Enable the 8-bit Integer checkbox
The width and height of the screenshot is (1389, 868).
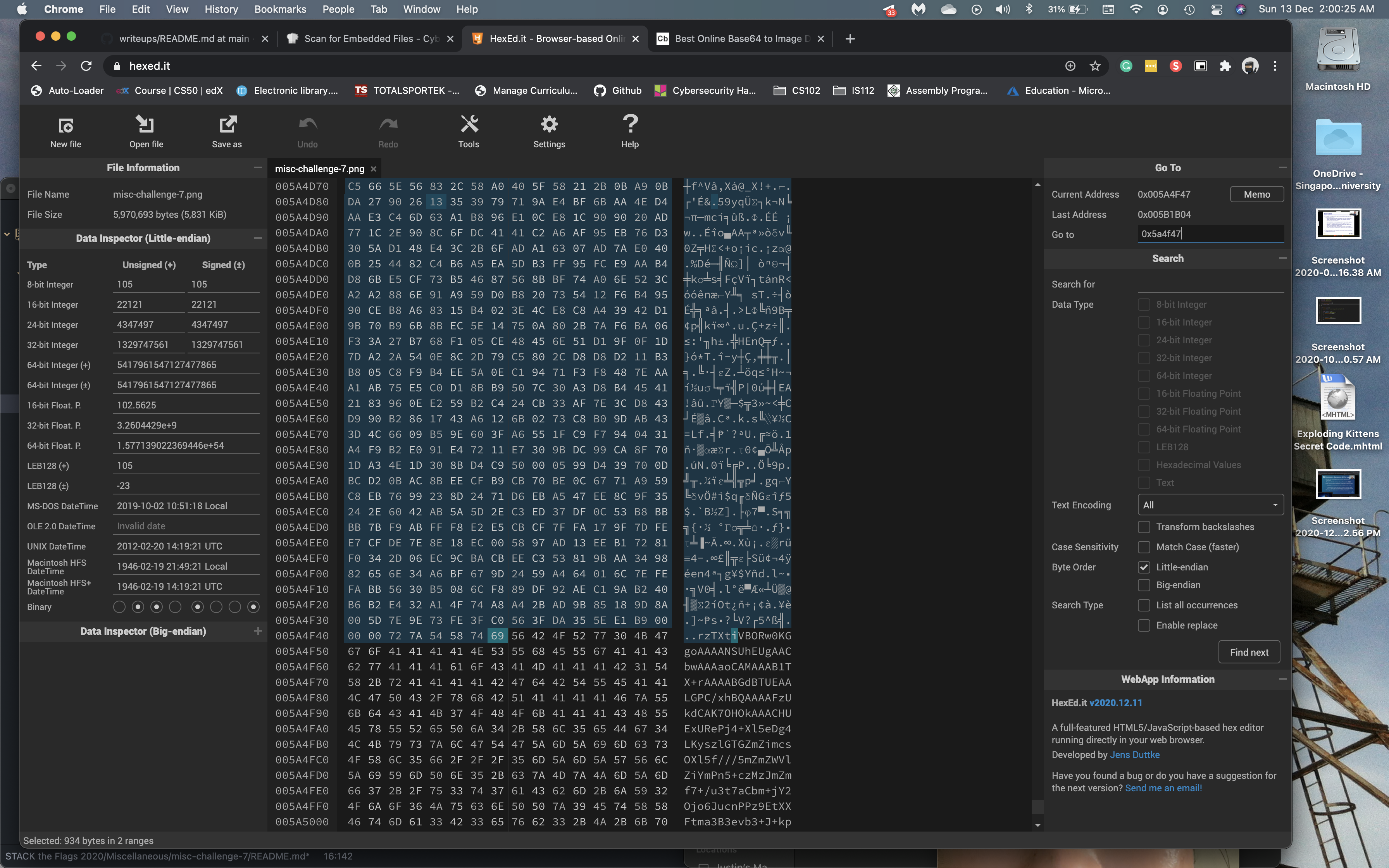click(1144, 304)
